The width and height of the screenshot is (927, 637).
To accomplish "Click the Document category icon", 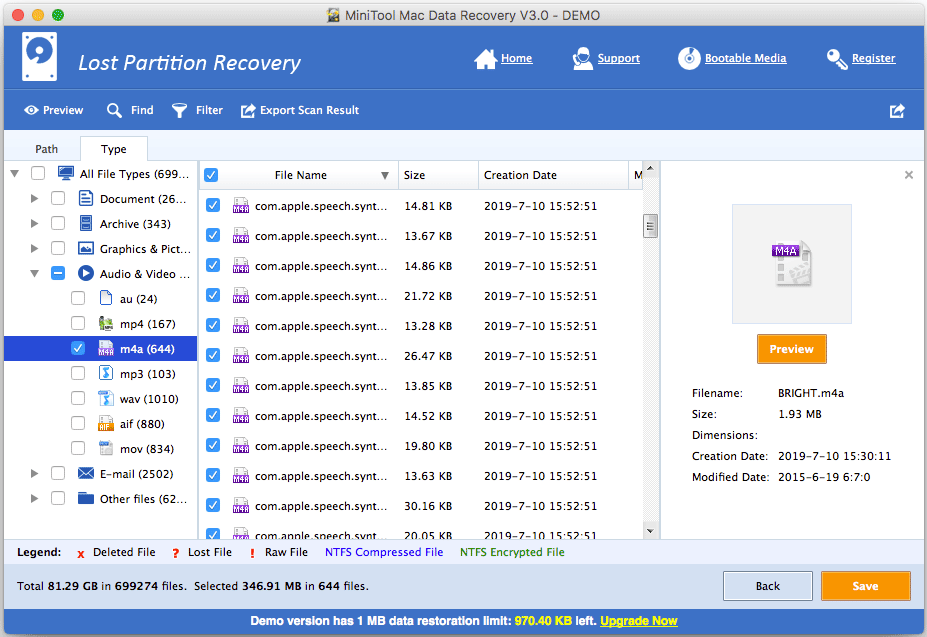I will (x=86, y=198).
